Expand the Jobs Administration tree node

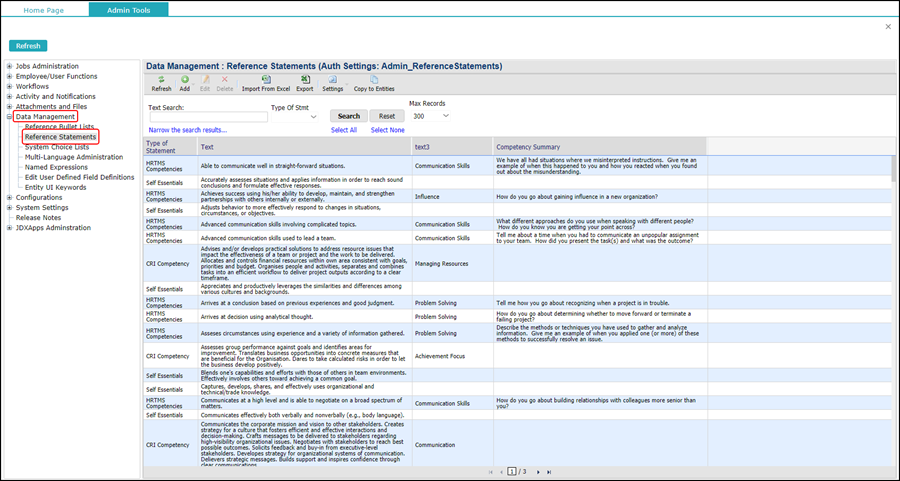(10, 66)
